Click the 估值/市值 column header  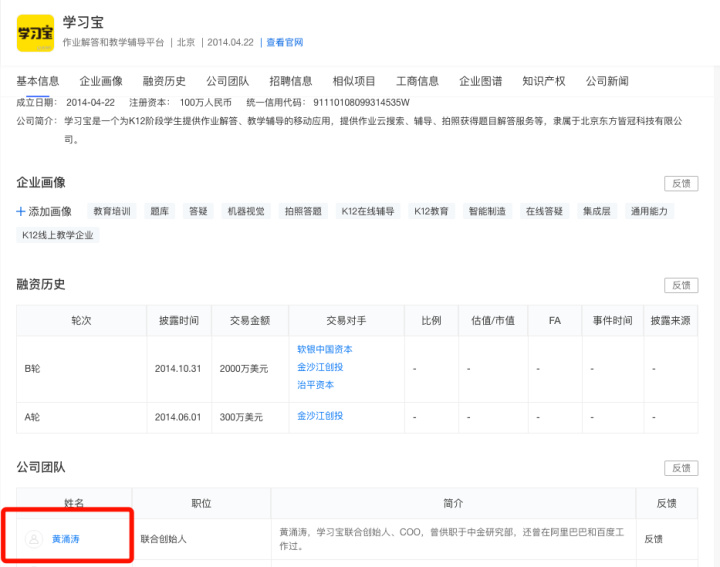pyautogui.click(x=493, y=320)
